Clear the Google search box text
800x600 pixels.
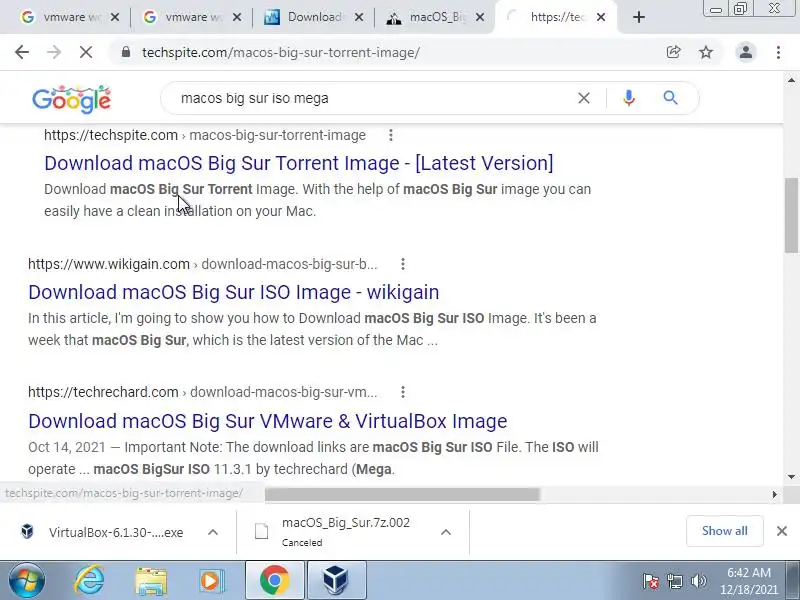pyautogui.click(x=584, y=98)
